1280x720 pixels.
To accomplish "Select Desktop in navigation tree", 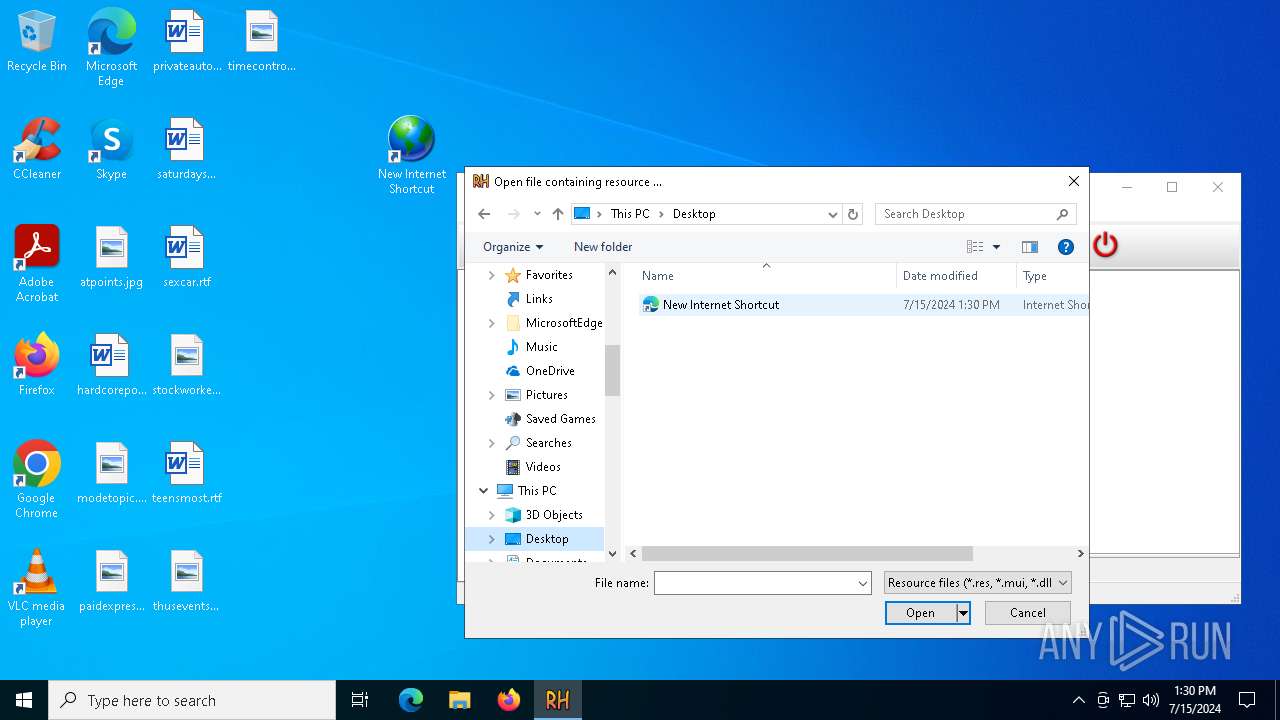I will [x=545, y=539].
